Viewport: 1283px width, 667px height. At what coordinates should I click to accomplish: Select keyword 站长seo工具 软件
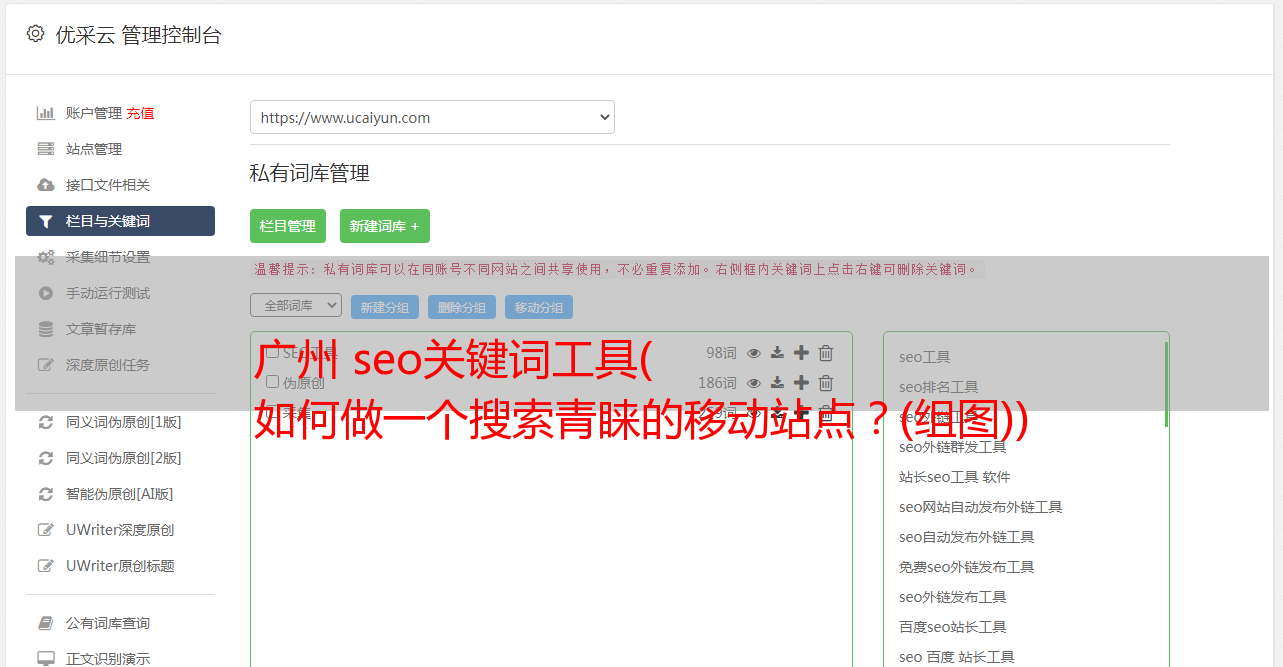point(955,477)
